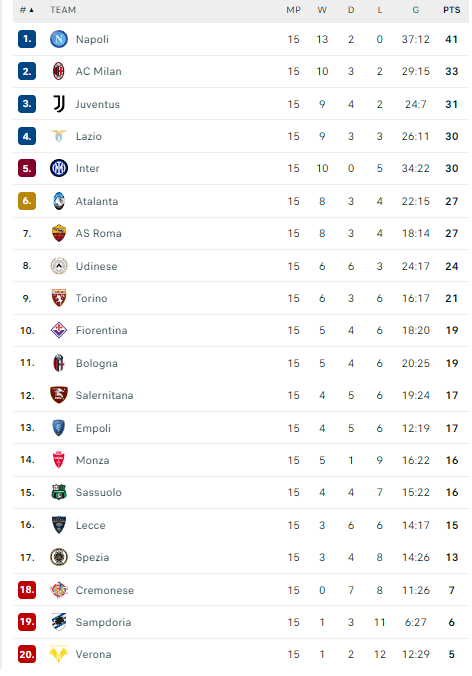Click the red rank 18 badge
The height and width of the screenshot is (676, 472).
point(27,590)
